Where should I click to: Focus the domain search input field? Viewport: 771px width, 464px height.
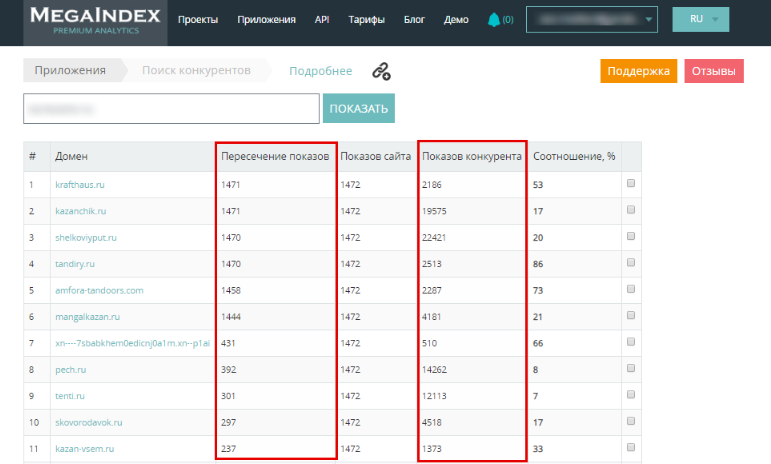click(x=171, y=109)
